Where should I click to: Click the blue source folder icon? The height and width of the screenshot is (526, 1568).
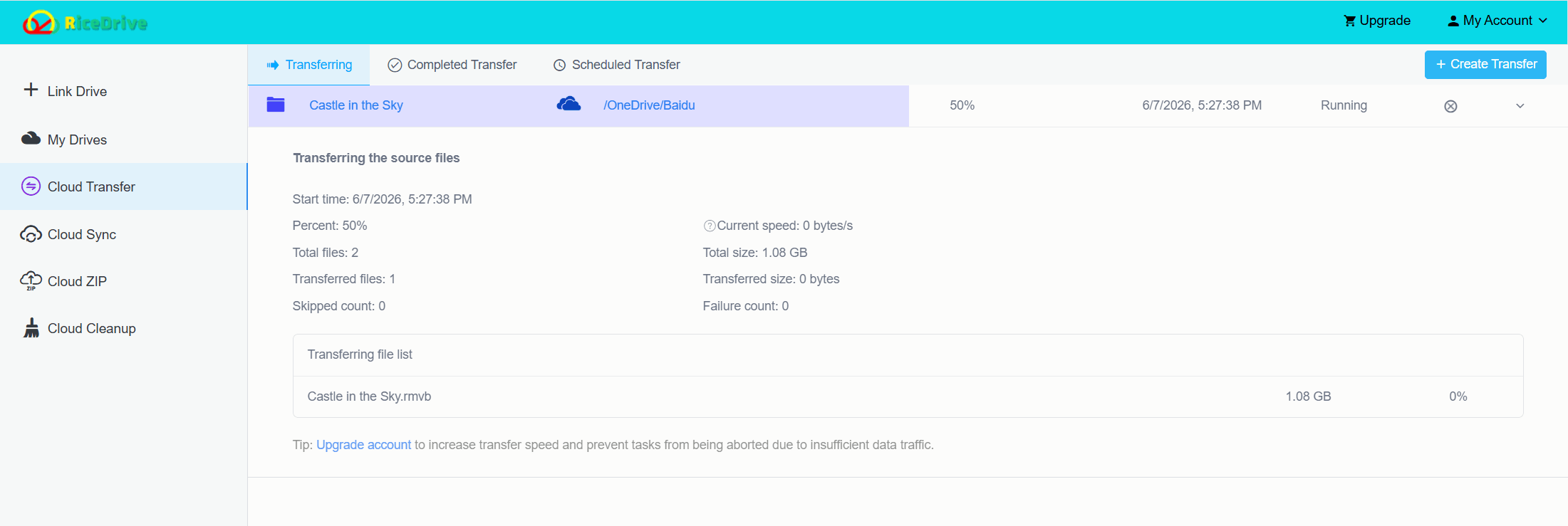(x=276, y=105)
